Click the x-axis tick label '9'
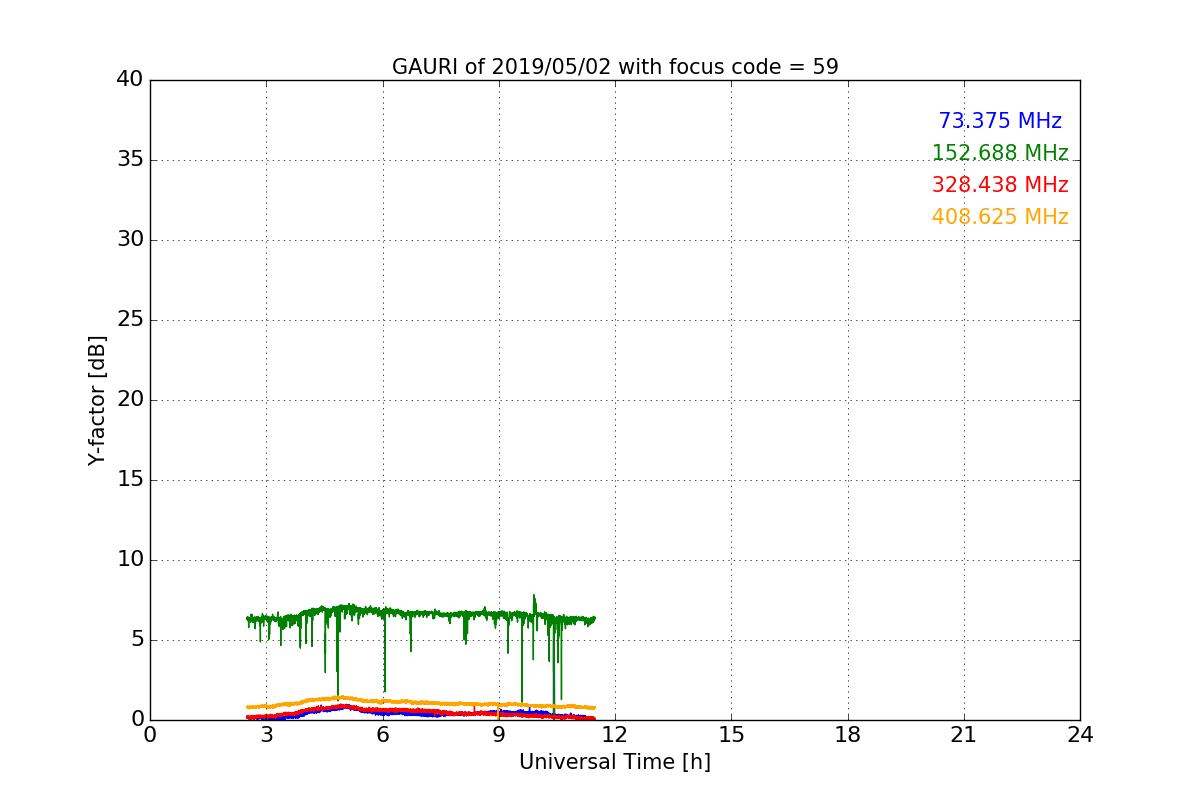The width and height of the screenshot is (1200, 800). point(499,735)
